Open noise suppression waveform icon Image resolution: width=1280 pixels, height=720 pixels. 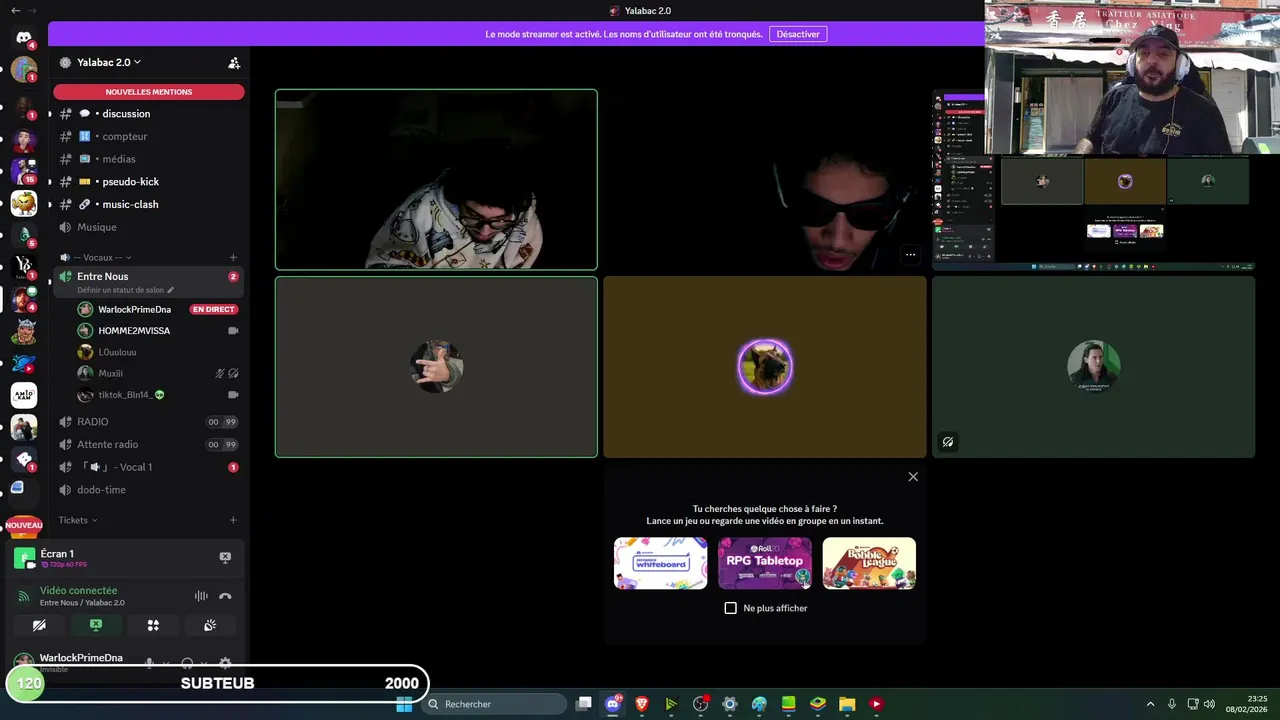201,596
